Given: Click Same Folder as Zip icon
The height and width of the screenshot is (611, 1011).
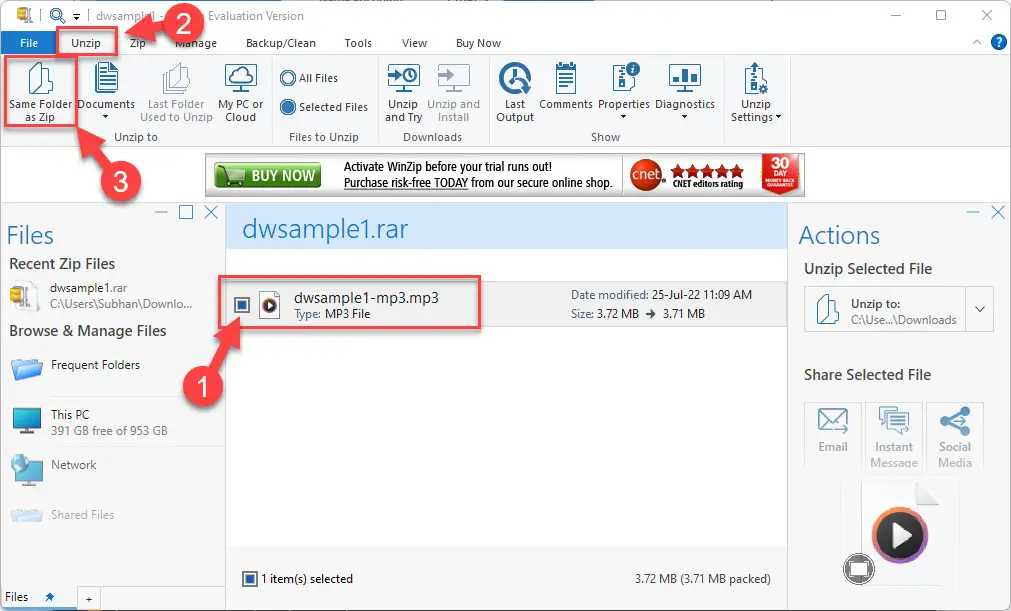Looking at the screenshot, I should [40, 79].
